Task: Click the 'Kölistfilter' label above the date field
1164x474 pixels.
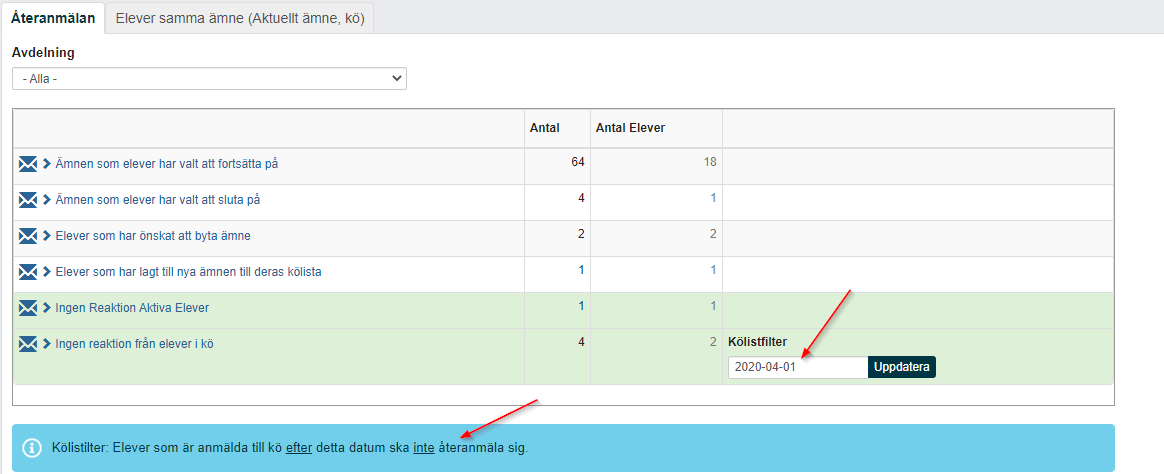Action: pos(757,342)
